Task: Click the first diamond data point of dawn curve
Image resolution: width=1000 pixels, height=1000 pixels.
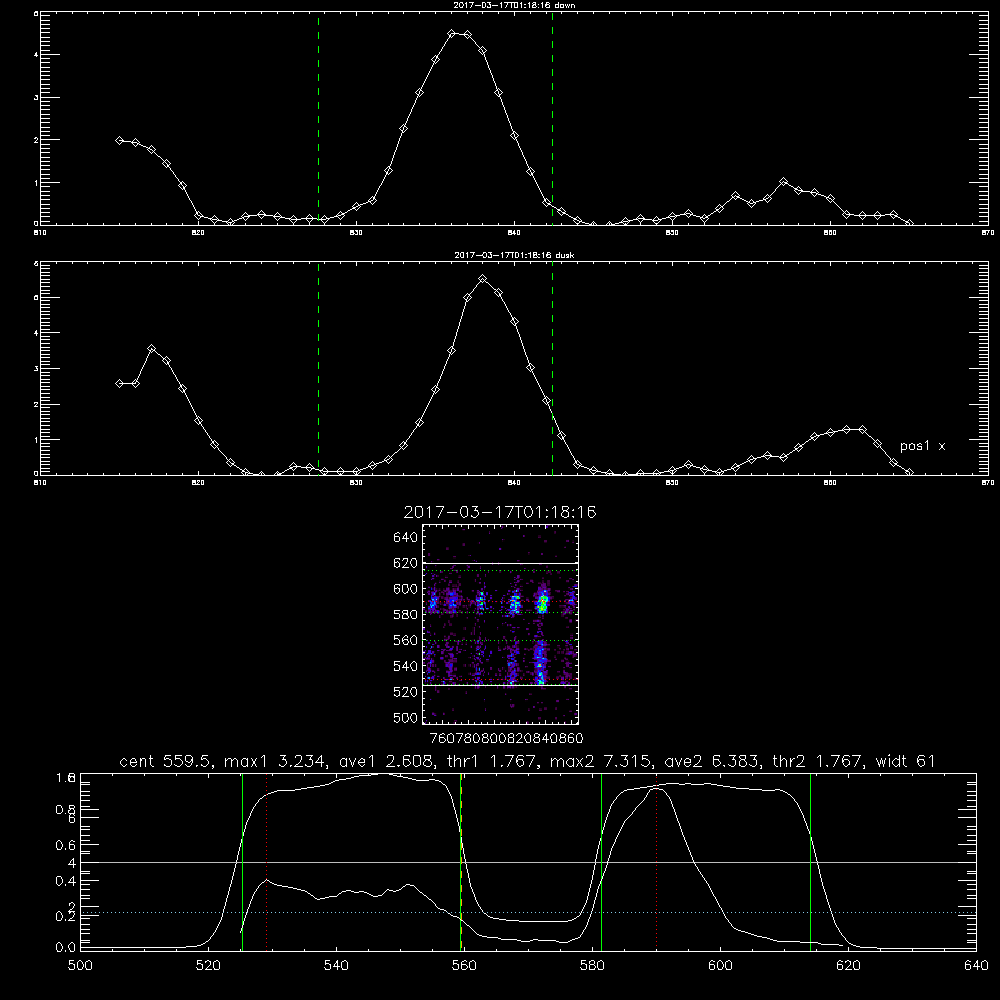Action: (119, 140)
